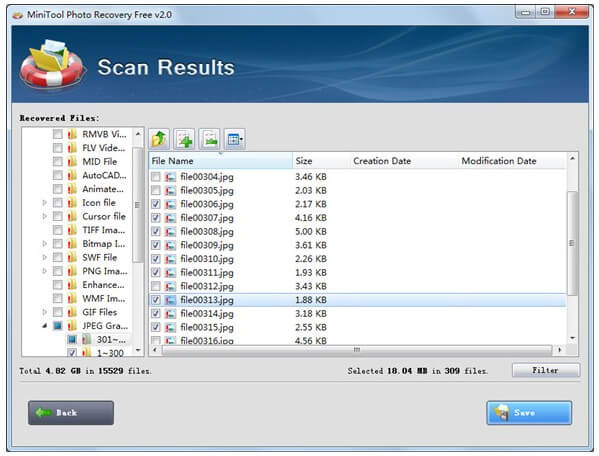
Task: Click the Icon file folder icon
Action: tap(72, 202)
